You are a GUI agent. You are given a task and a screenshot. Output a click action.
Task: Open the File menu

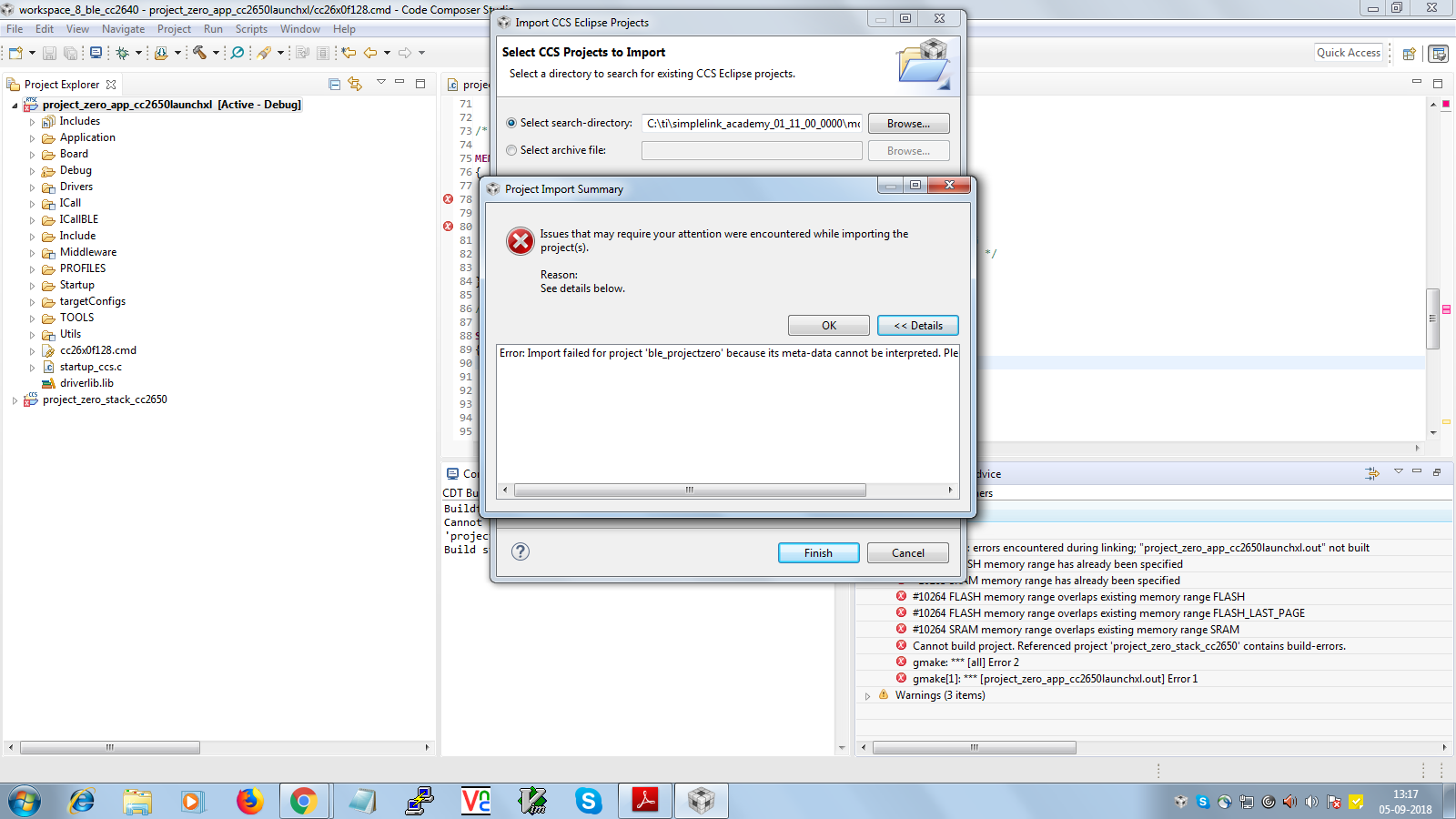point(15,29)
